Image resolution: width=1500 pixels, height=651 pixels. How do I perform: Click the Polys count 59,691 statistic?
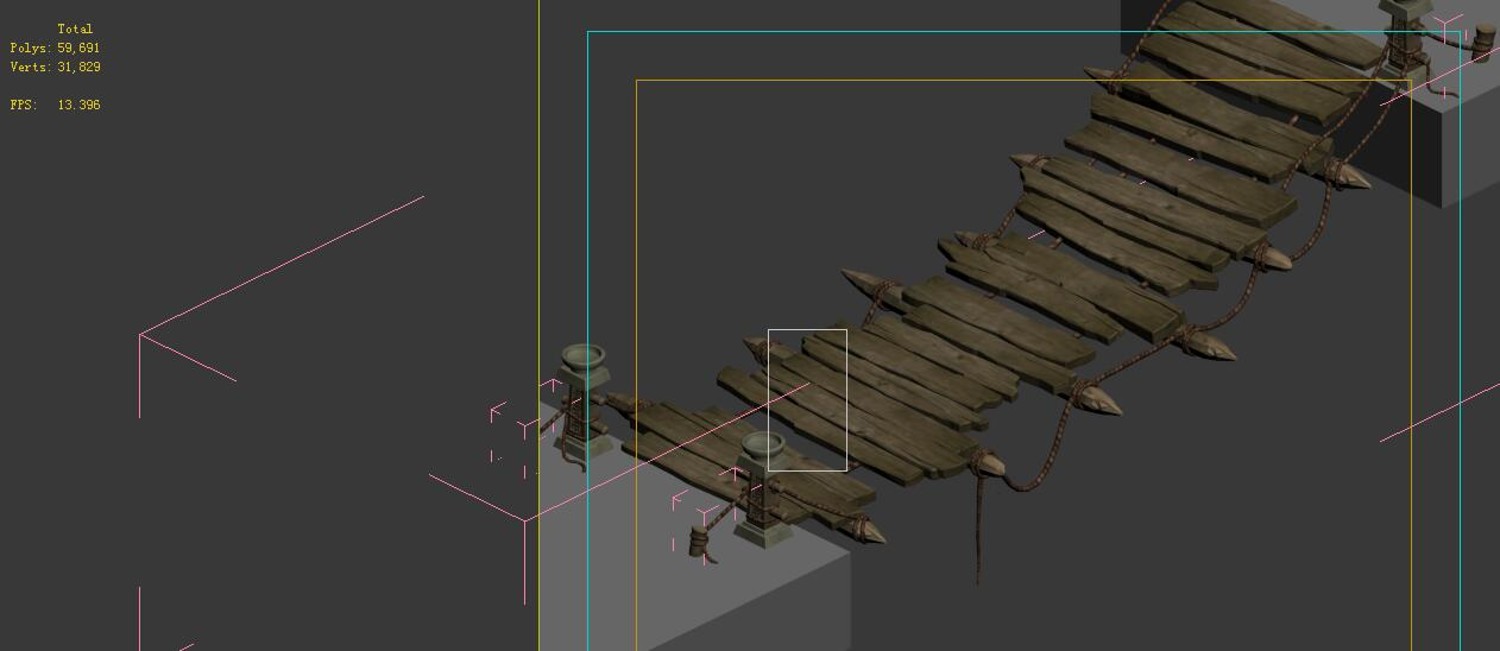[55, 48]
